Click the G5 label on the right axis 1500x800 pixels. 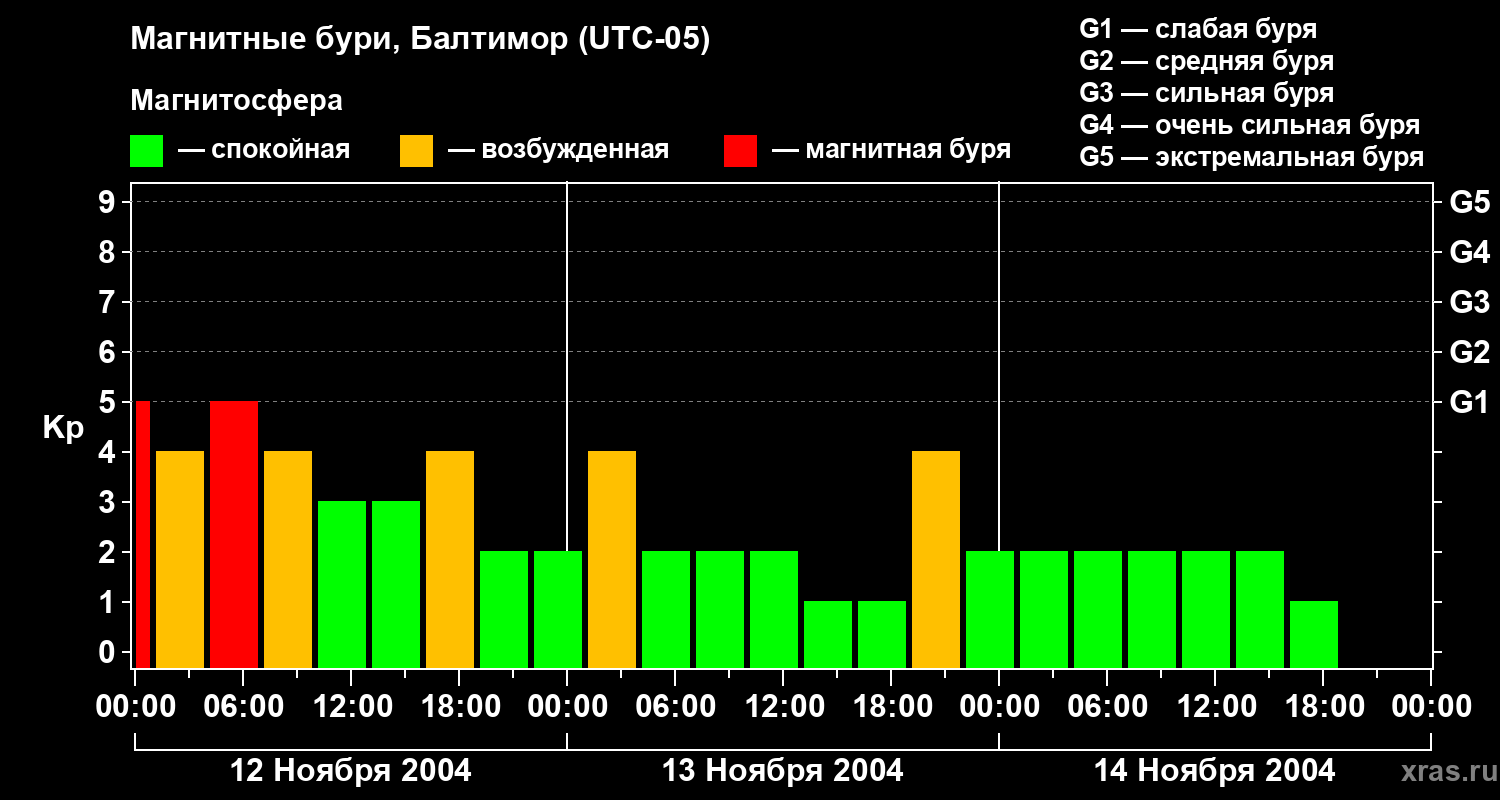(x=1469, y=202)
